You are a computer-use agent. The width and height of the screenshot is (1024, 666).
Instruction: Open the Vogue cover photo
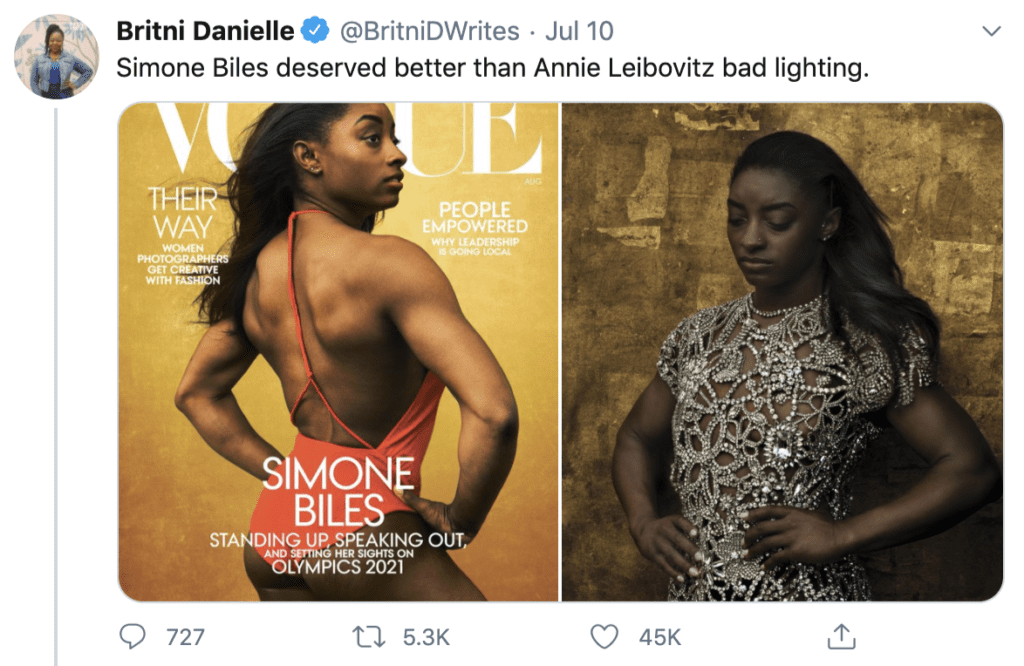(x=338, y=351)
